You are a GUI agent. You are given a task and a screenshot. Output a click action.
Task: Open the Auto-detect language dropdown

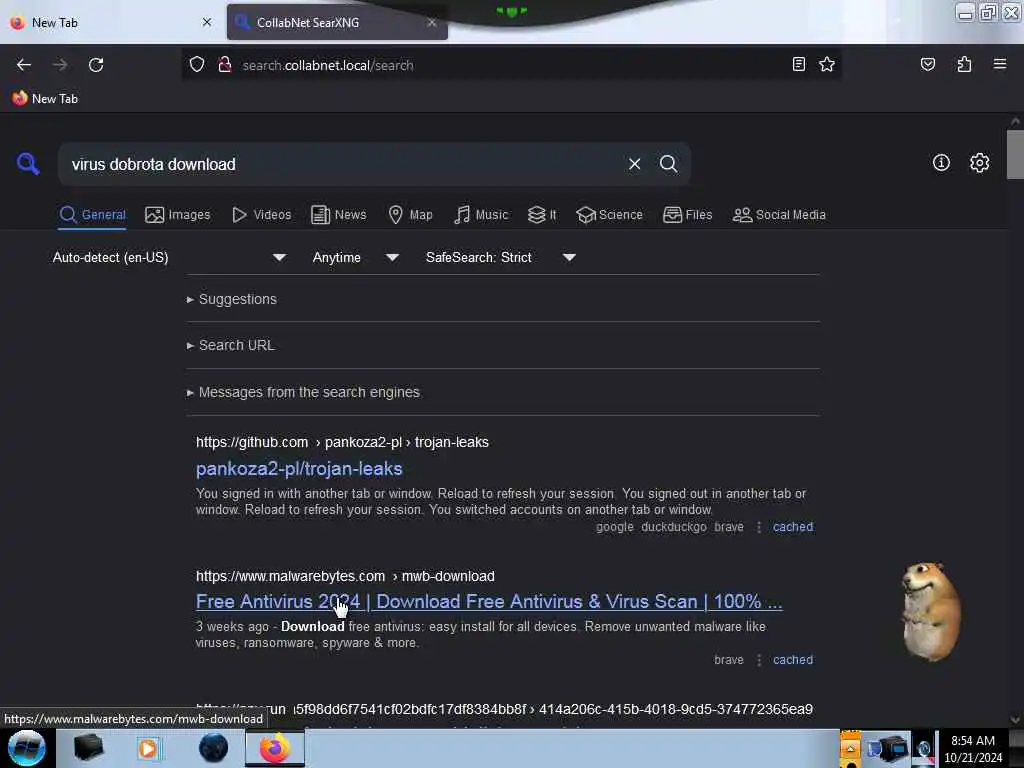[169, 257]
